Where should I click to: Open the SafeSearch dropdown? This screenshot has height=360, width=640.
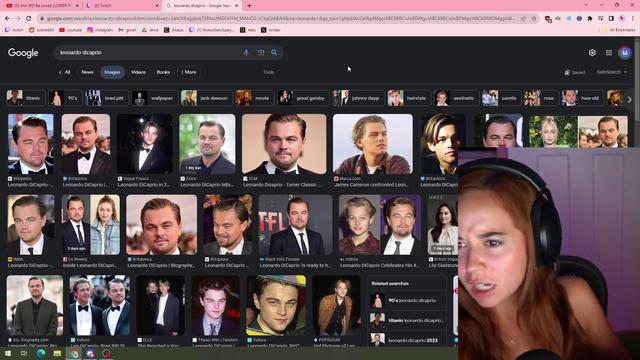coord(611,72)
